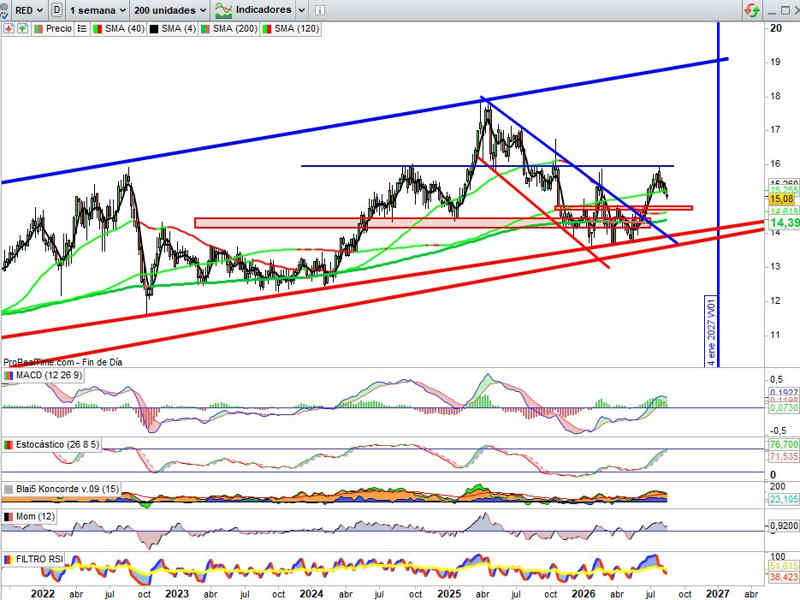The height and width of the screenshot is (600, 800).
Task: Click the 2027 label on time axis
Action: tap(717, 594)
